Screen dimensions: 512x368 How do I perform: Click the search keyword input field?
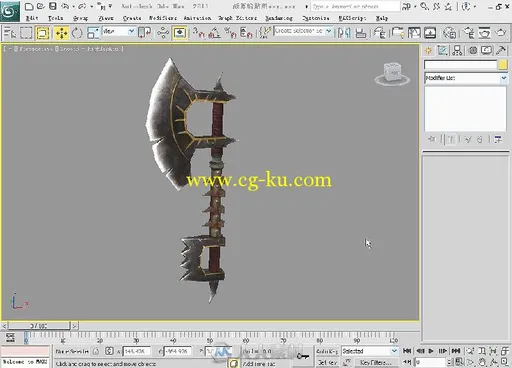(355, 6)
